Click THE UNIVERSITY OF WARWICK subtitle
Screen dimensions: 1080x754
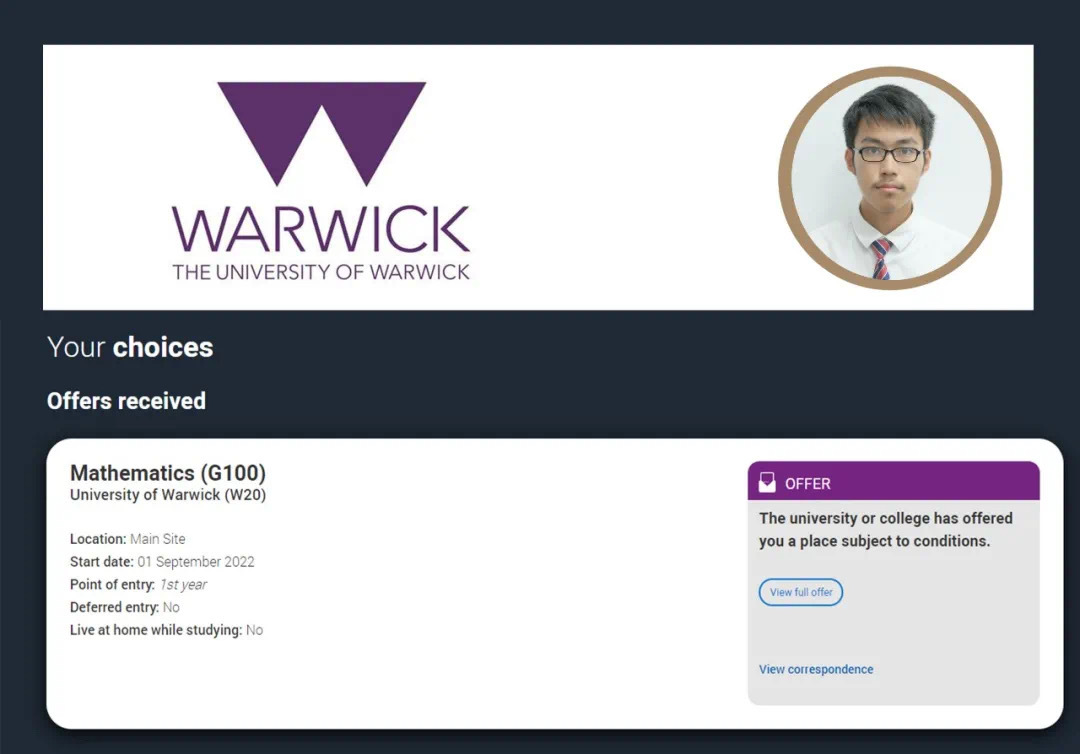321,272
